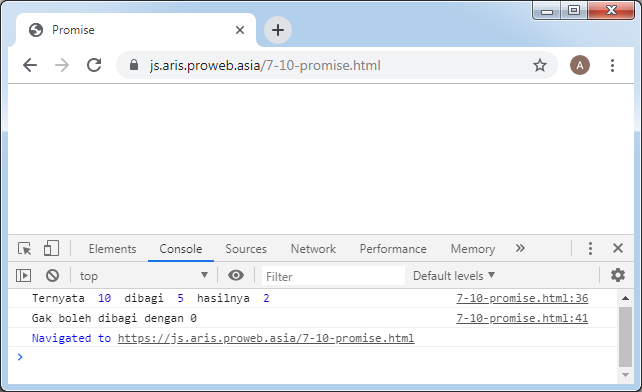Click the console scrollbar thumb
The height and width of the screenshot is (392, 642).
625,337
